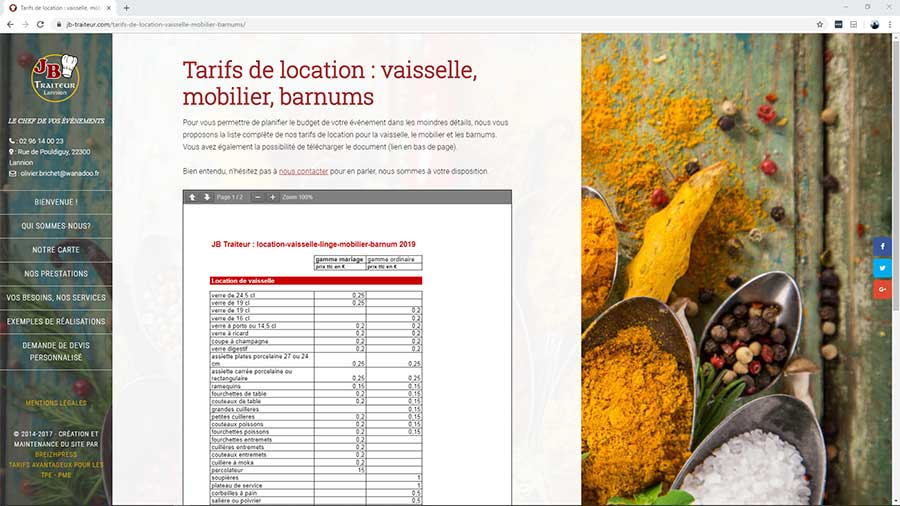Click the percolateur row
Screen dimensions: 900x506
(x=316, y=470)
